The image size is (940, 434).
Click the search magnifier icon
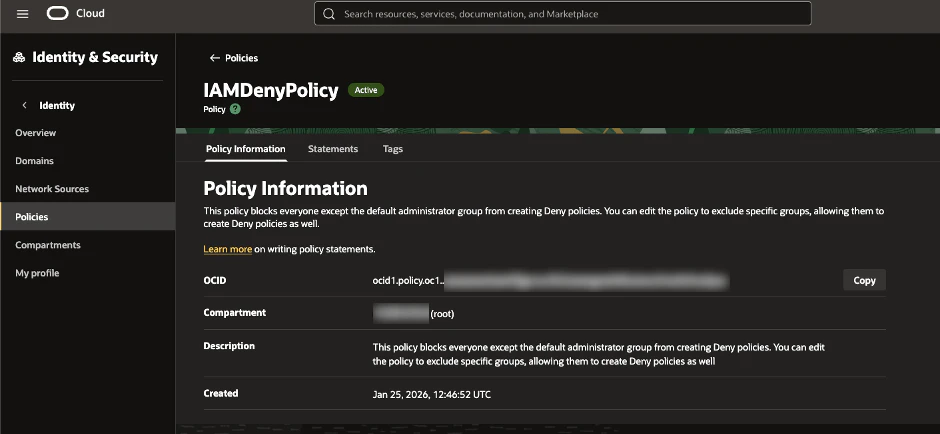(x=329, y=14)
